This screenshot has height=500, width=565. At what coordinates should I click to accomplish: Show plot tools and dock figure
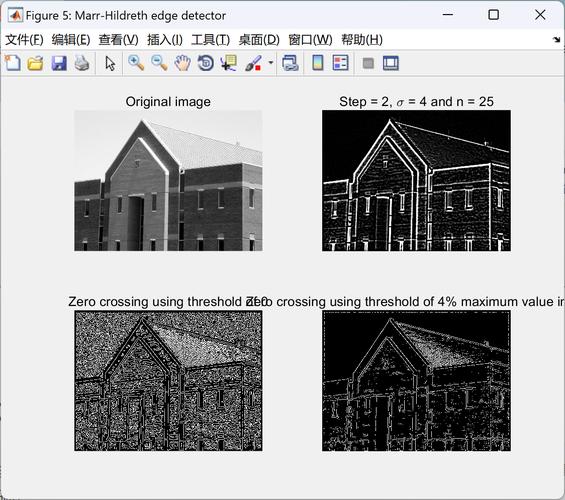391,63
